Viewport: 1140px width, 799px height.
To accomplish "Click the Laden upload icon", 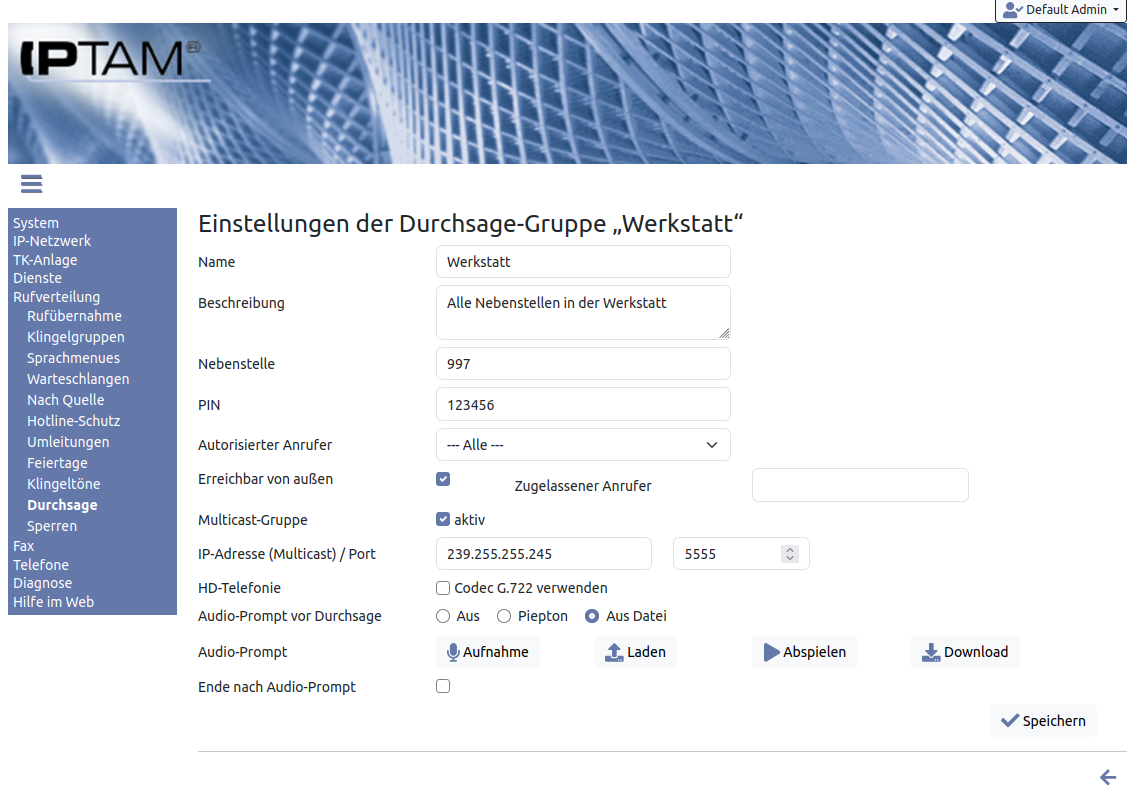I will (615, 652).
